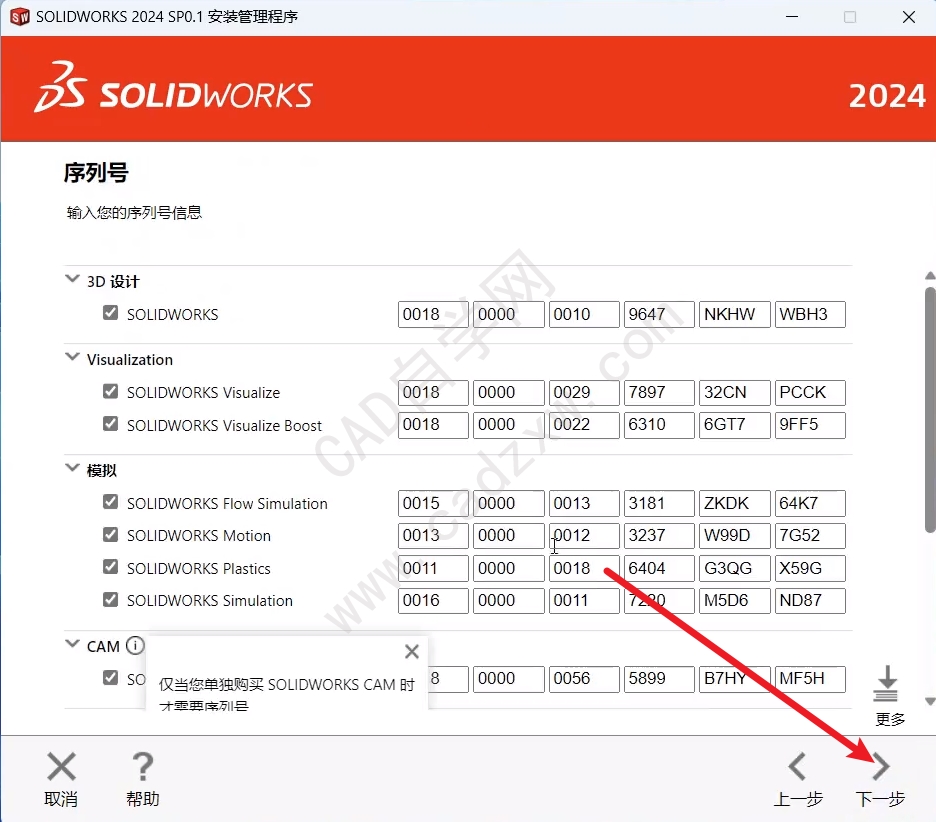Viewport: 936px width, 822px height.
Task: Click Visualize serial field containing 7897
Action: (659, 393)
